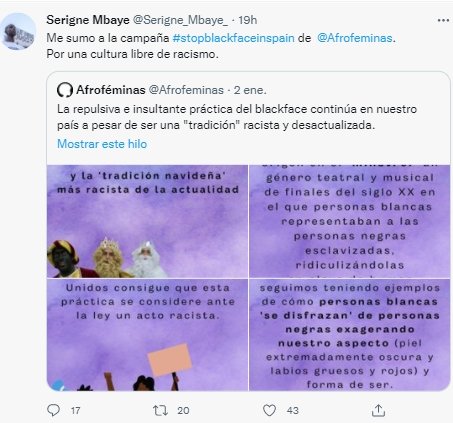Open image with the three kings figures
453x423 pixels.
[x=147, y=221]
